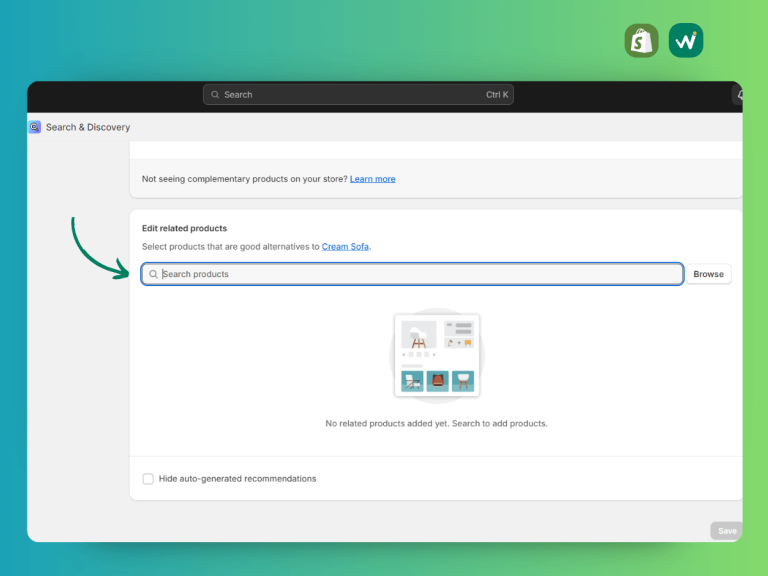Open notifications bell at top-right edge
The image size is (768, 576).
[738, 95]
